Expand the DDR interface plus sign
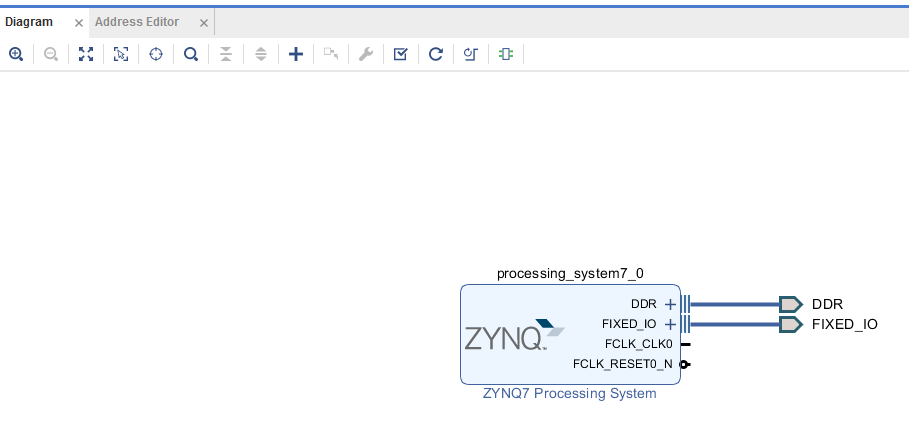909x437 pixels. pos(670,304)
